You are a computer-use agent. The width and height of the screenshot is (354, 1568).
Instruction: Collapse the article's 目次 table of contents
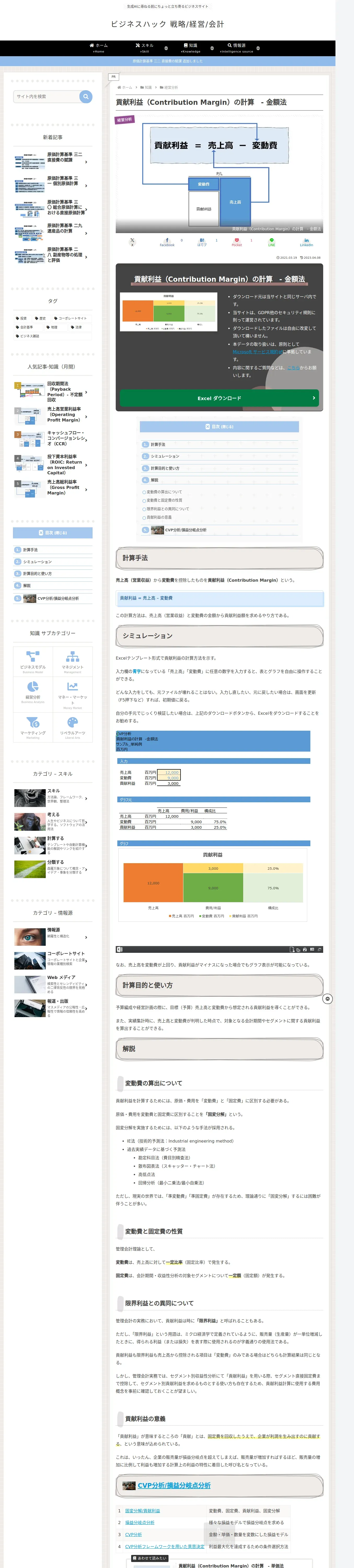tap(219, 427)
